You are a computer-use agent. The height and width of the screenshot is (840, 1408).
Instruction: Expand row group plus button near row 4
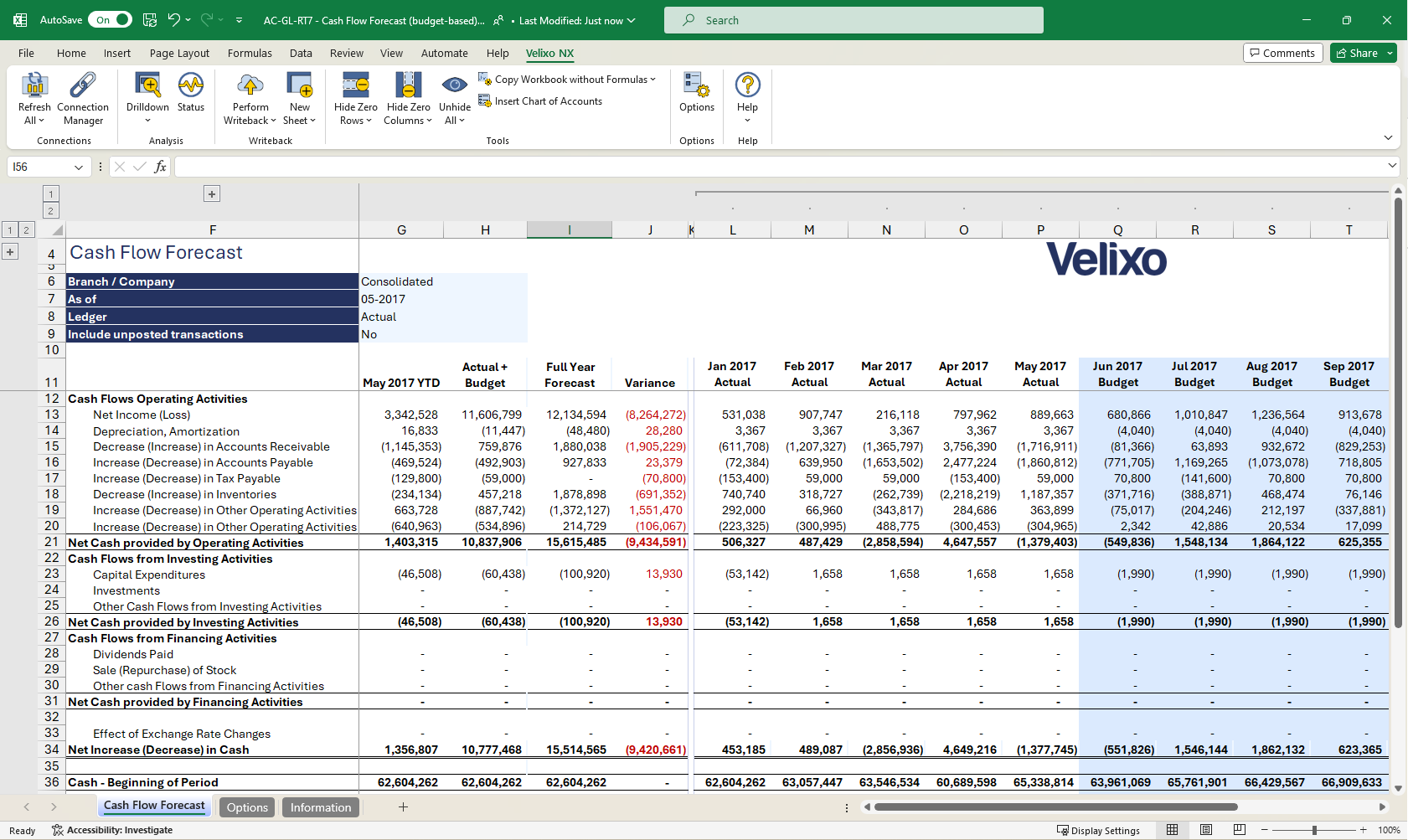10,252
